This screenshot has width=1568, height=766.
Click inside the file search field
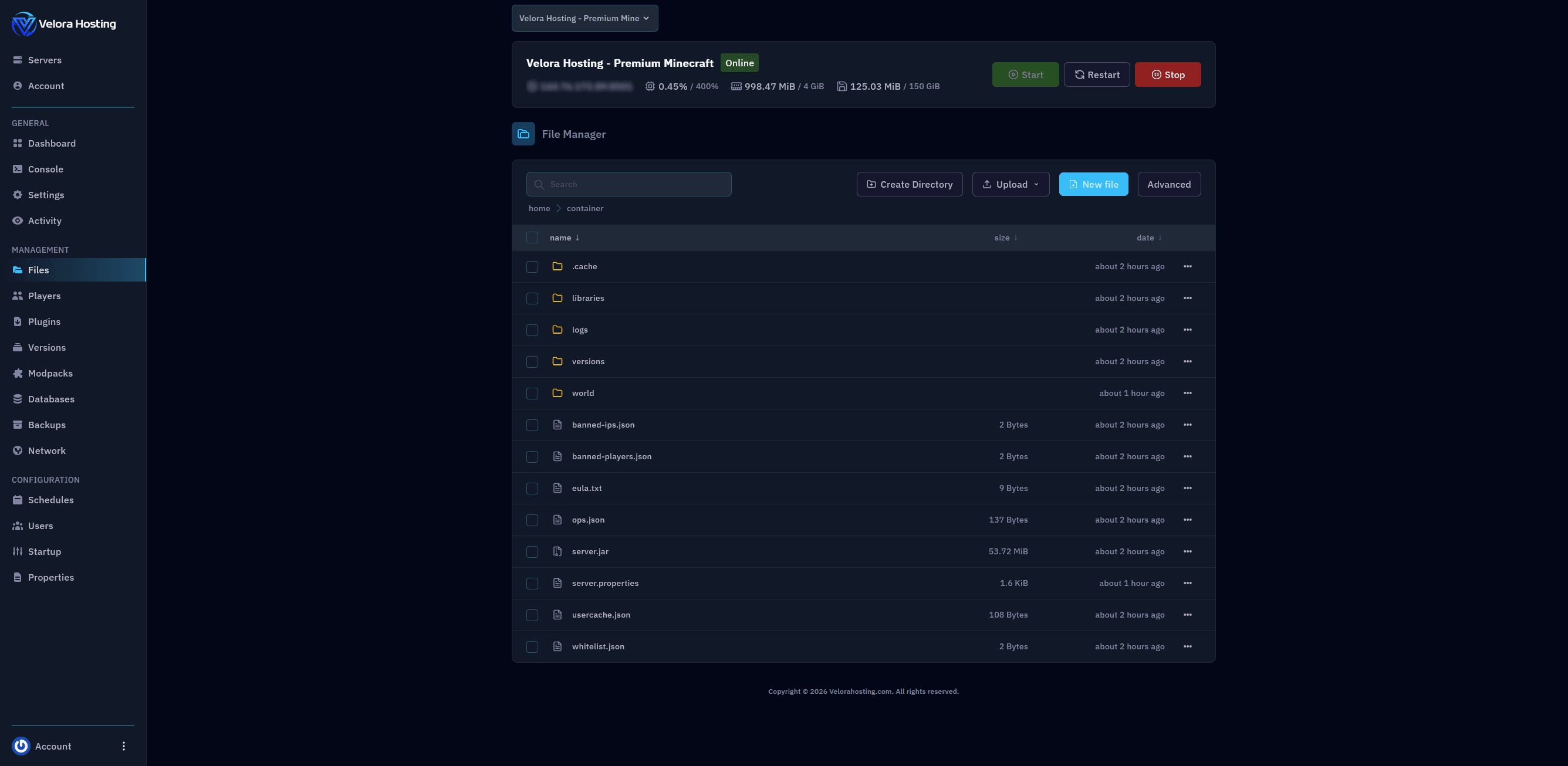tap(628, 184)
